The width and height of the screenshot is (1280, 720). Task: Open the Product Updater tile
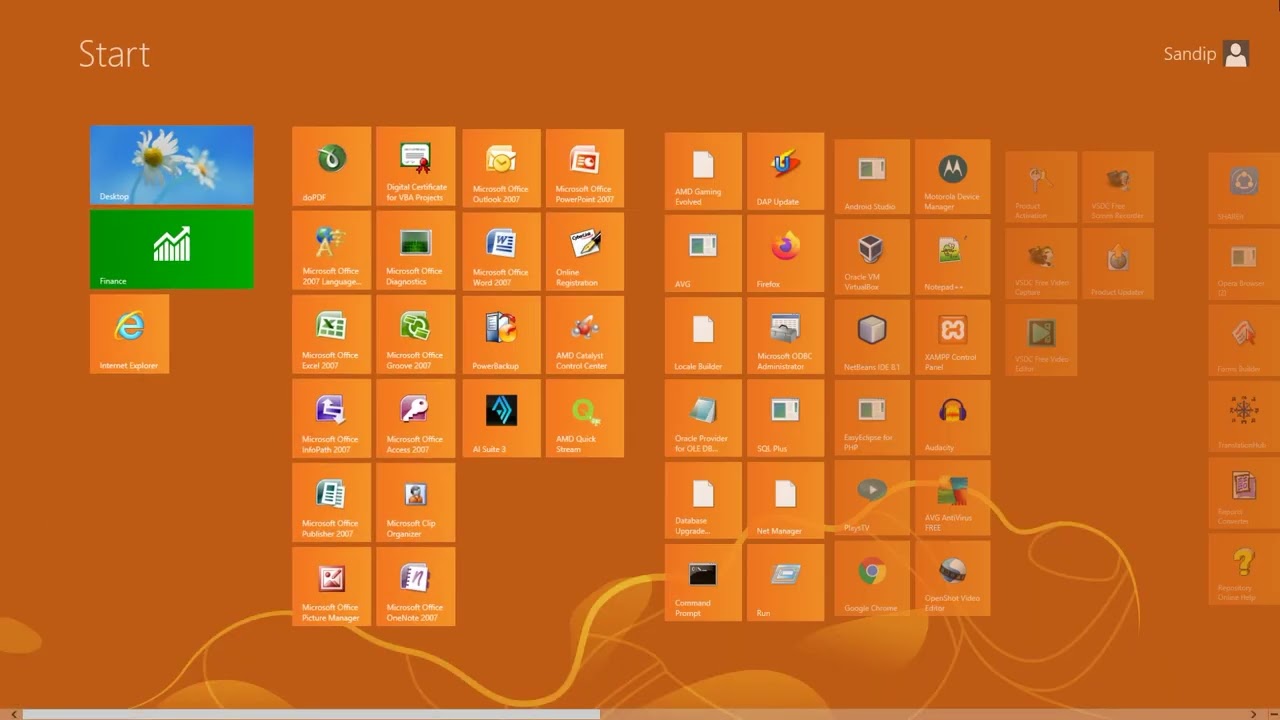click(x=1118, y=263)
